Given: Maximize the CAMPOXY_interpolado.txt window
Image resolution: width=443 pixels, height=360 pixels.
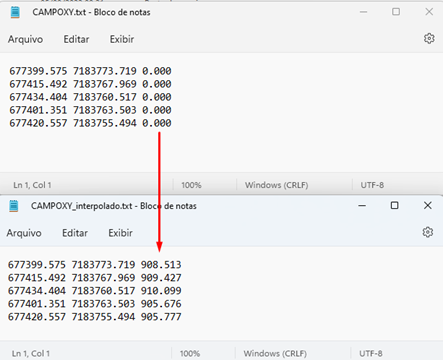Looking at the screenshot, I should 395,205.
